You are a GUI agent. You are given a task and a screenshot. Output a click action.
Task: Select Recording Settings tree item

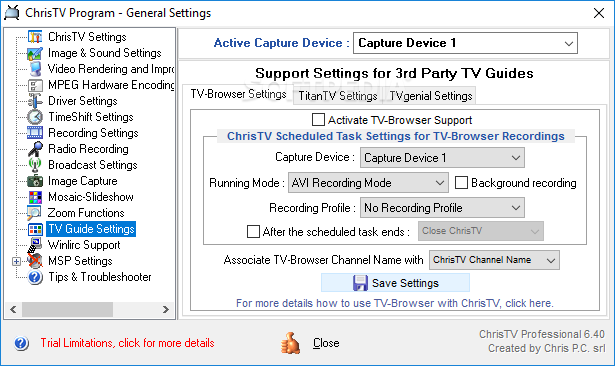coord(93,133)
